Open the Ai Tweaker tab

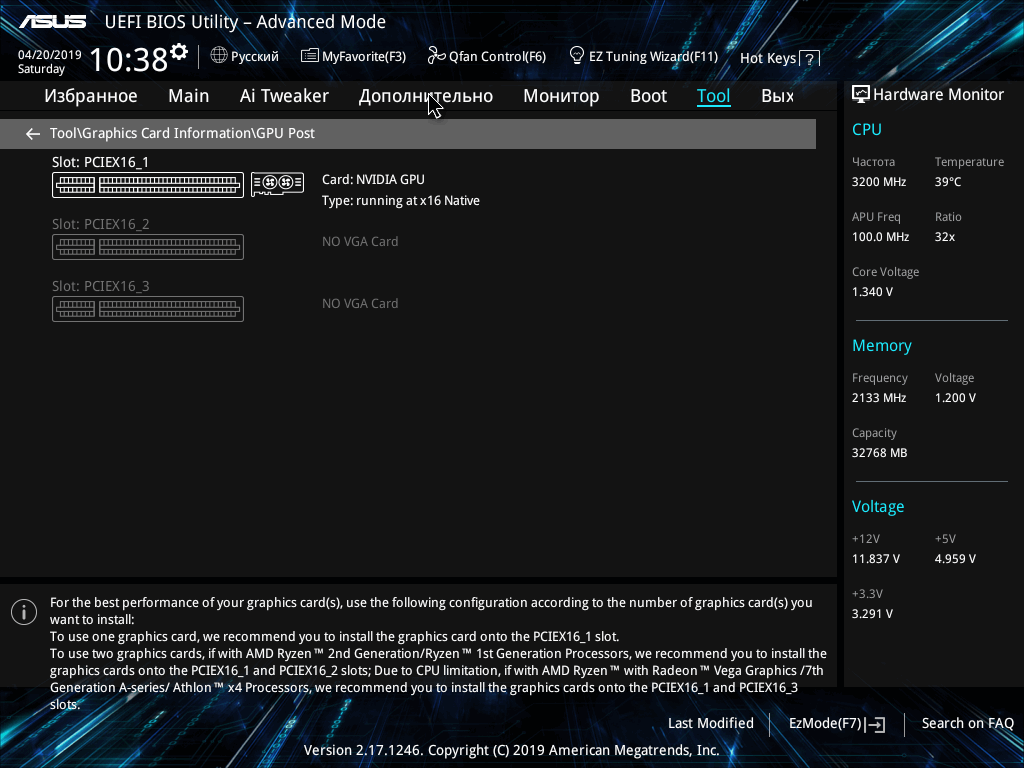coord(284,96)
